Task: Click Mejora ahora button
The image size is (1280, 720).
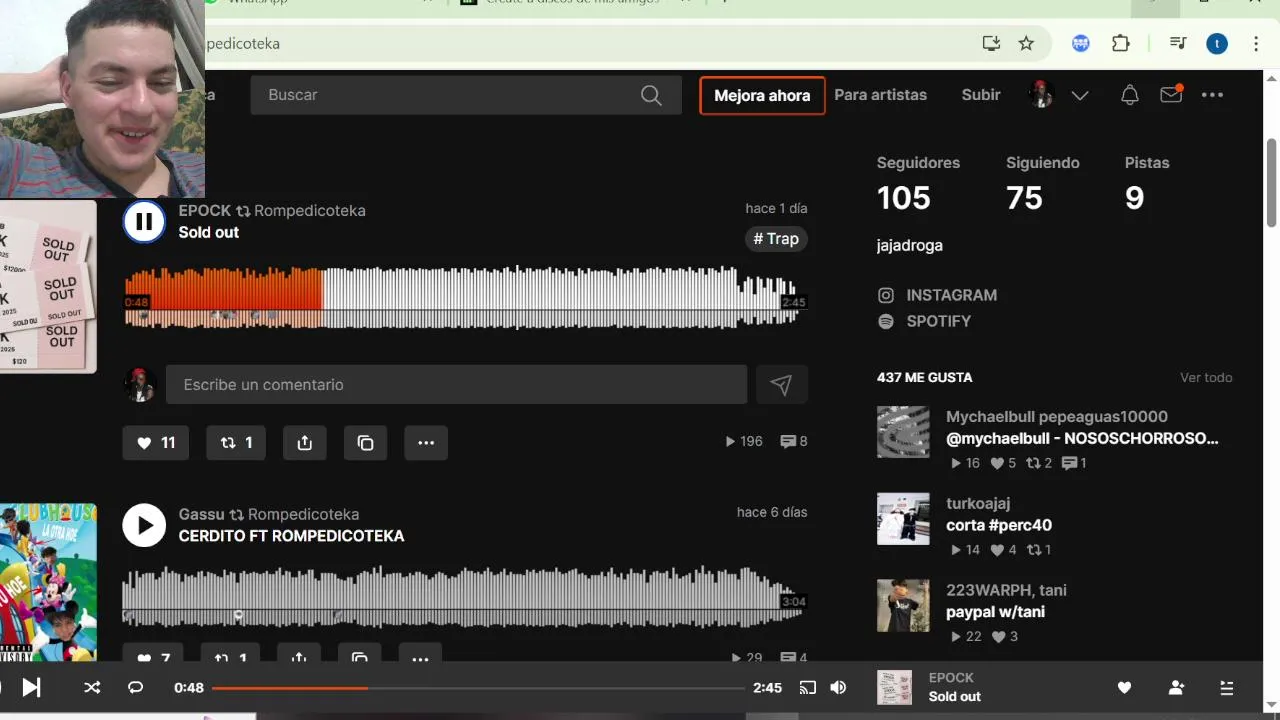Action: [762, 96]
